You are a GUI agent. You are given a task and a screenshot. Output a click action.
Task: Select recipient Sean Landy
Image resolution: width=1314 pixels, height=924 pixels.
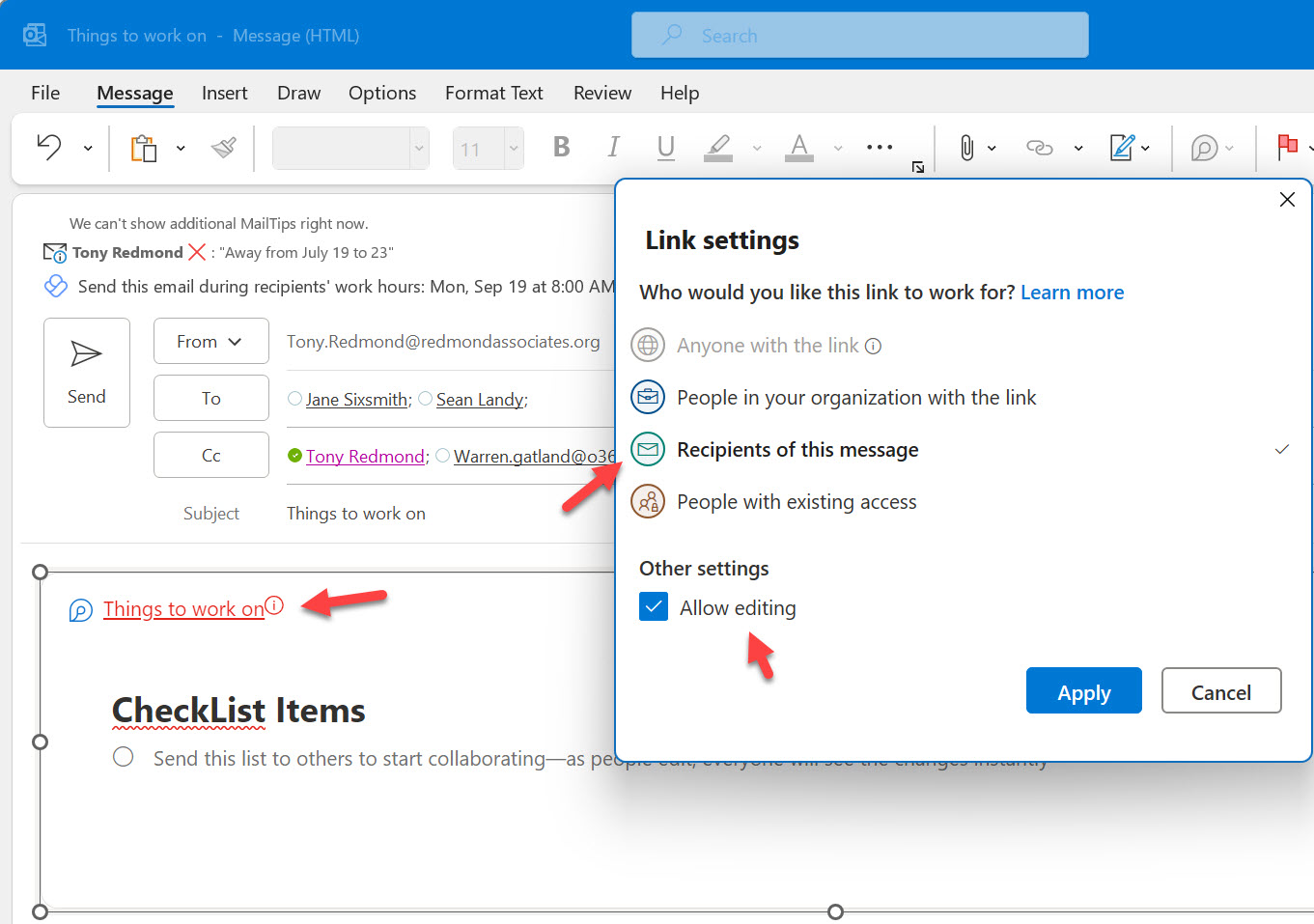[480, 400]
